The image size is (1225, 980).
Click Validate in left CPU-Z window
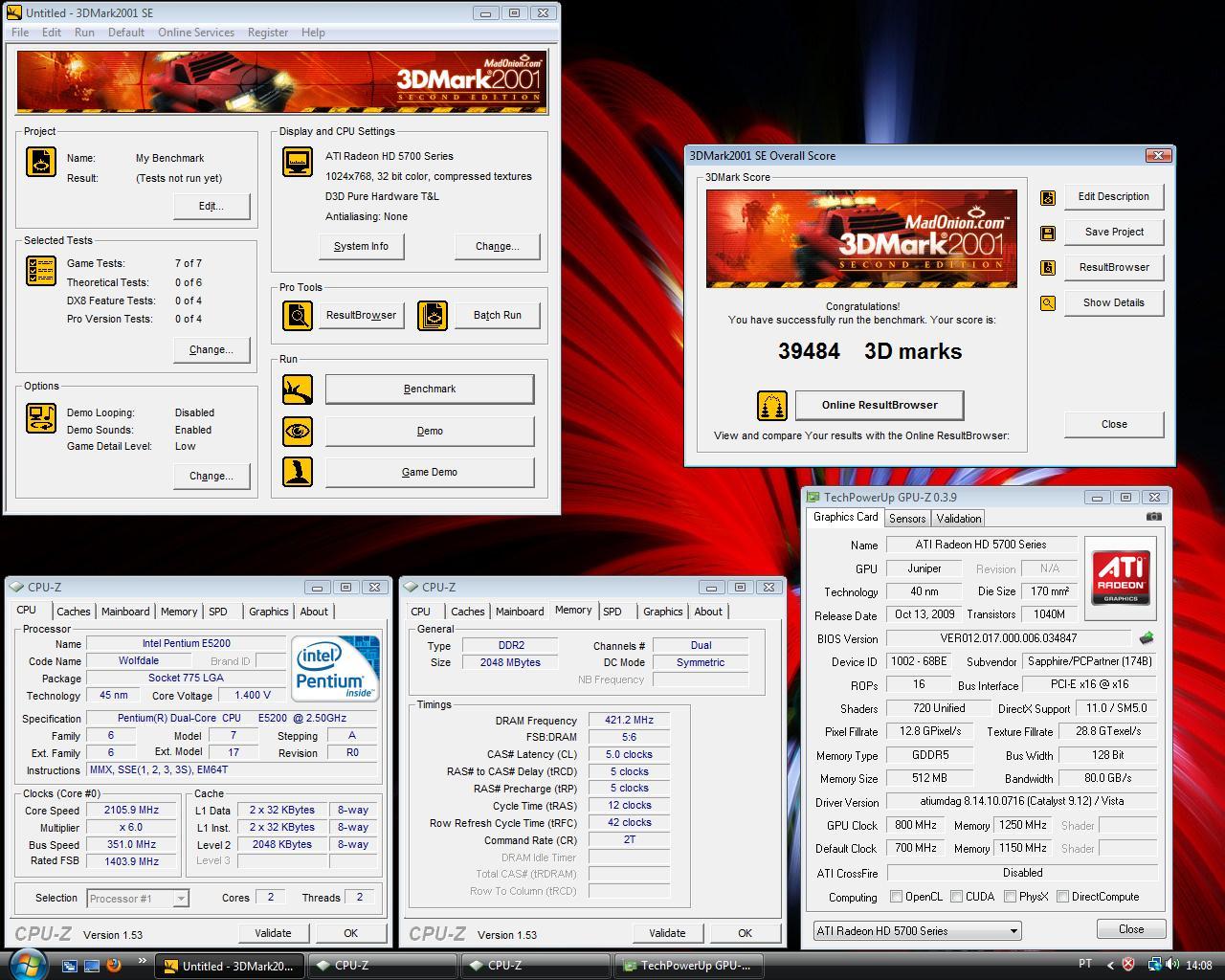273,933
